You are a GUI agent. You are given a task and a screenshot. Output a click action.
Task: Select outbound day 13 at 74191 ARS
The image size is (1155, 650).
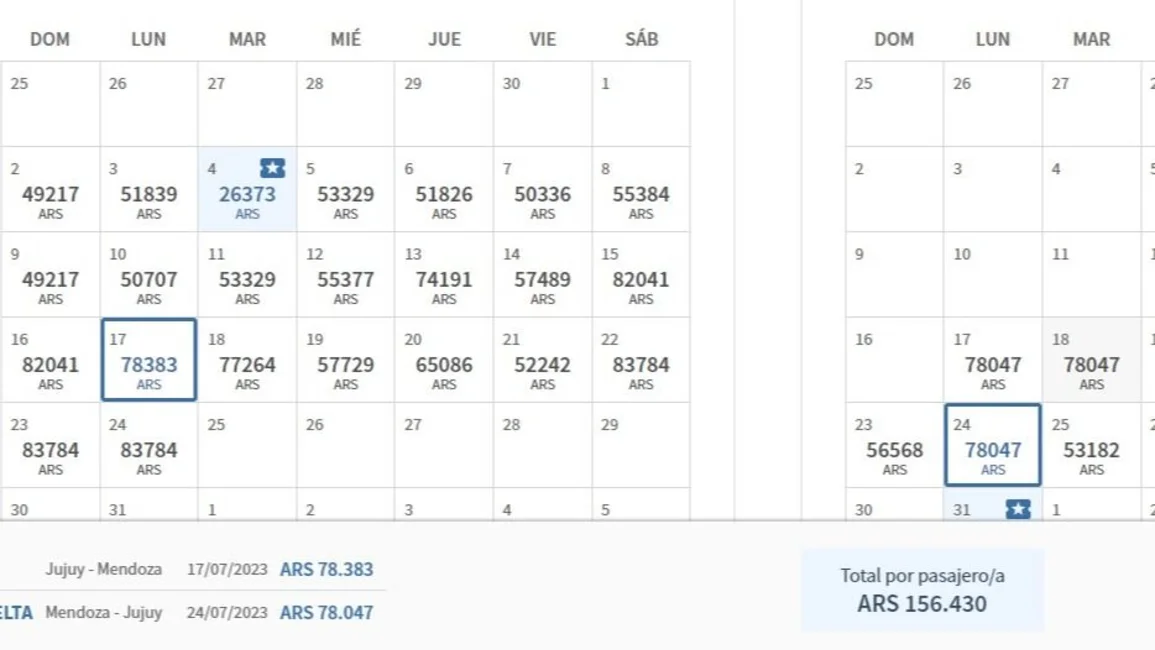[x=444, y=275]
